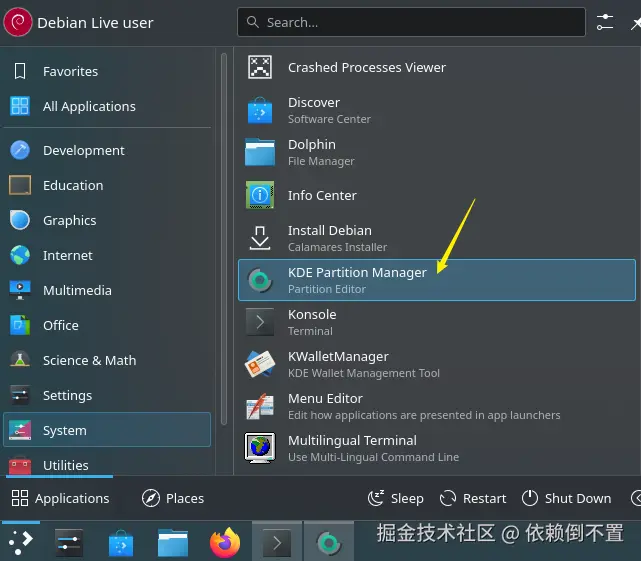
Task: Switch to the Applications tab
Action: [x=60, y=498]
